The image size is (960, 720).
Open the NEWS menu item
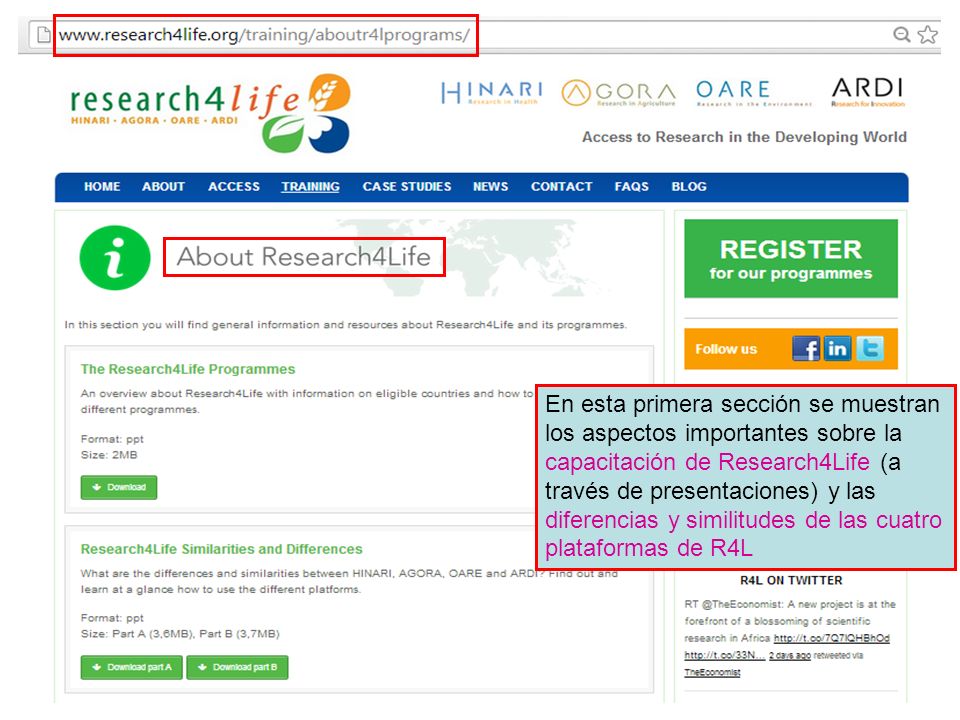pos(490,187)
